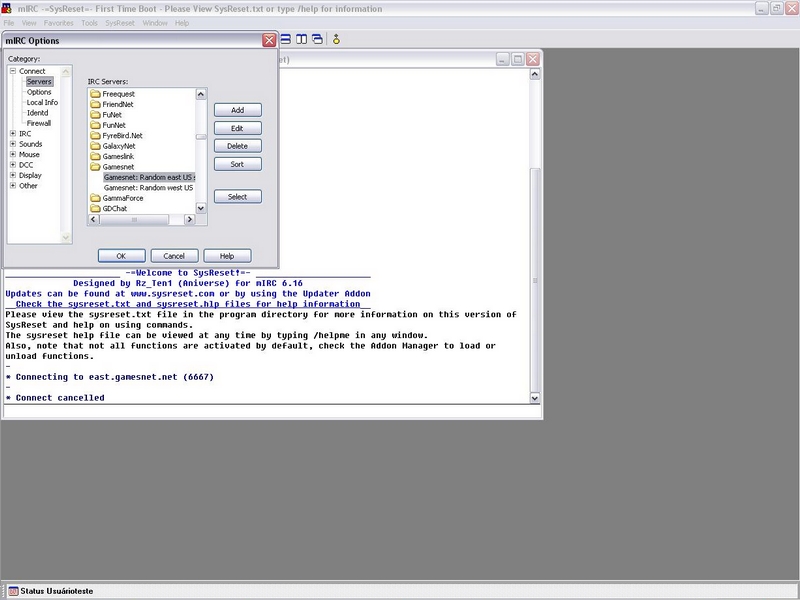
Task: Open the Favorites menu
Action: click(58, 22)
